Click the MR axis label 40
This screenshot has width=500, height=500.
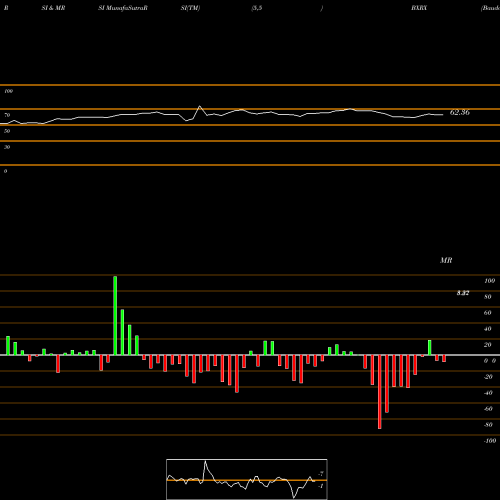click(488, 329)
